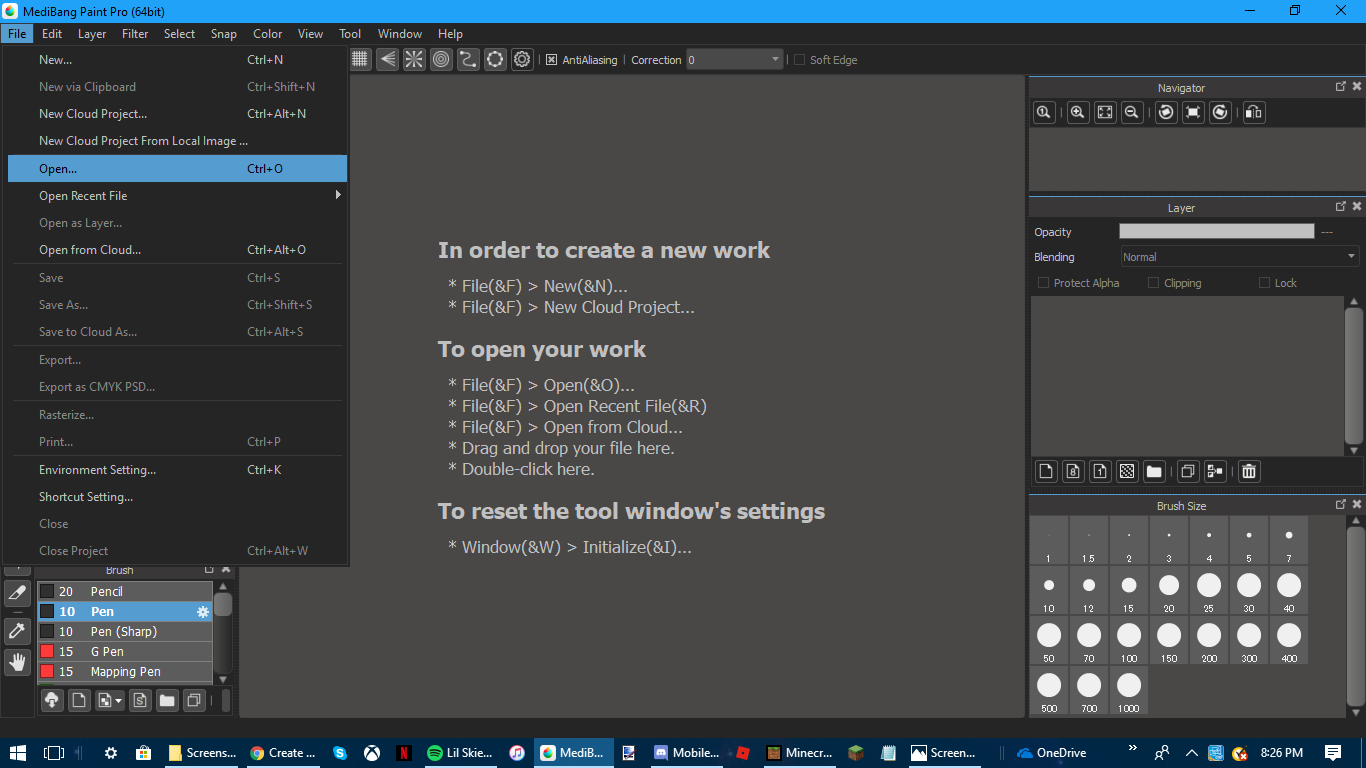Click the merge layer icon in Layer panel
Viewport: 1366px width, 768px height.
pos(1215,471)
